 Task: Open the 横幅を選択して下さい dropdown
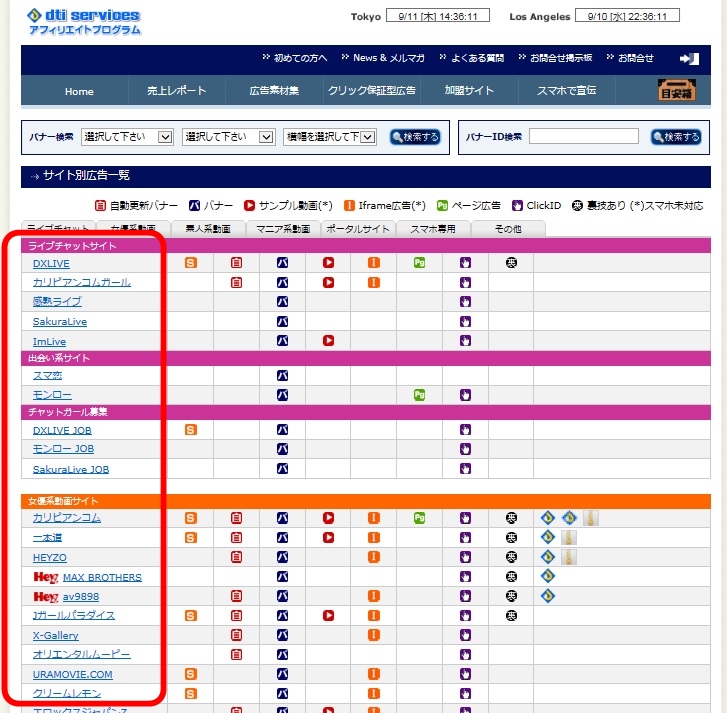(330, 137)
